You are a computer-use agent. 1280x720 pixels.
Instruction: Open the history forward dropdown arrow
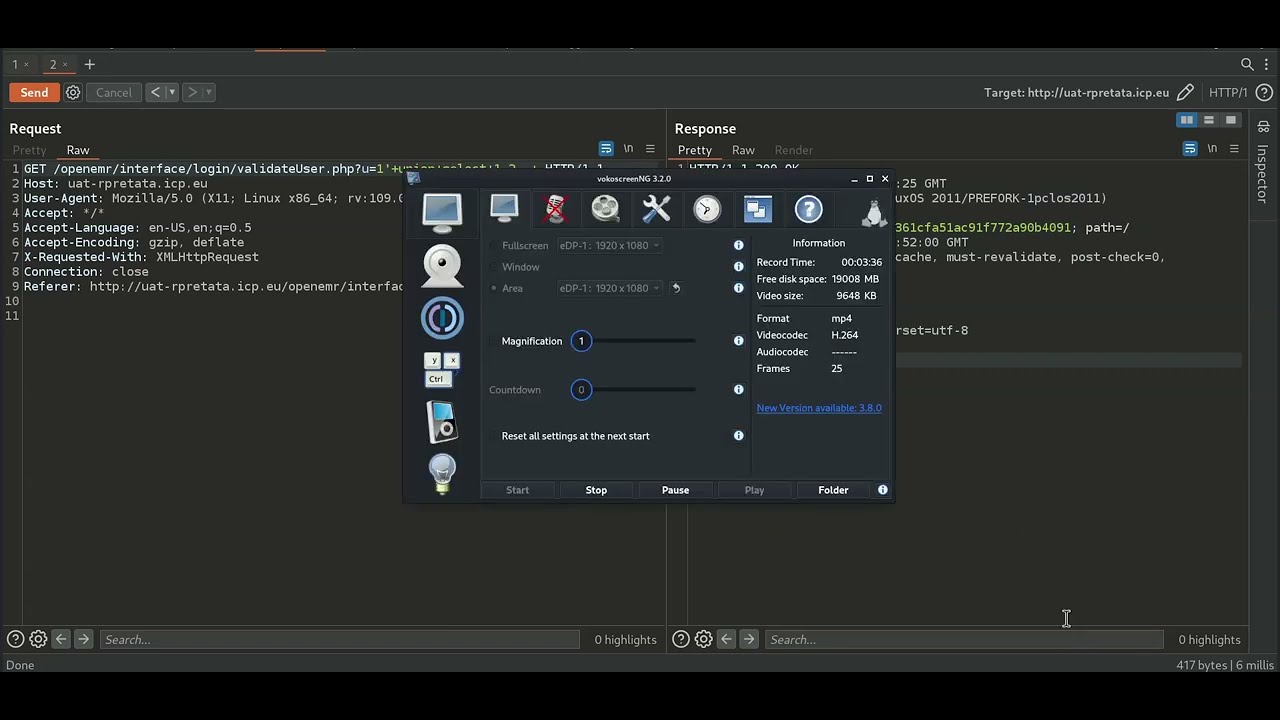pos(209,92)
